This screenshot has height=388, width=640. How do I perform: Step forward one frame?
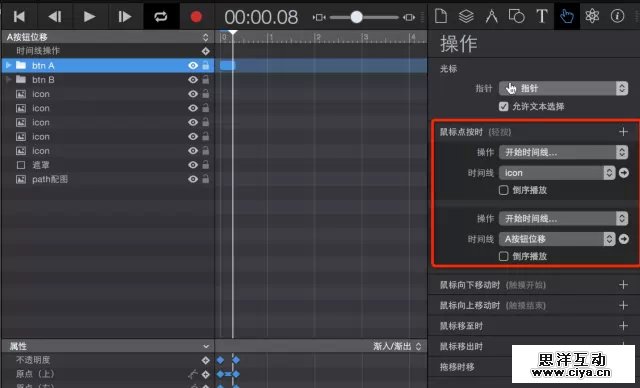click(124, 17)
